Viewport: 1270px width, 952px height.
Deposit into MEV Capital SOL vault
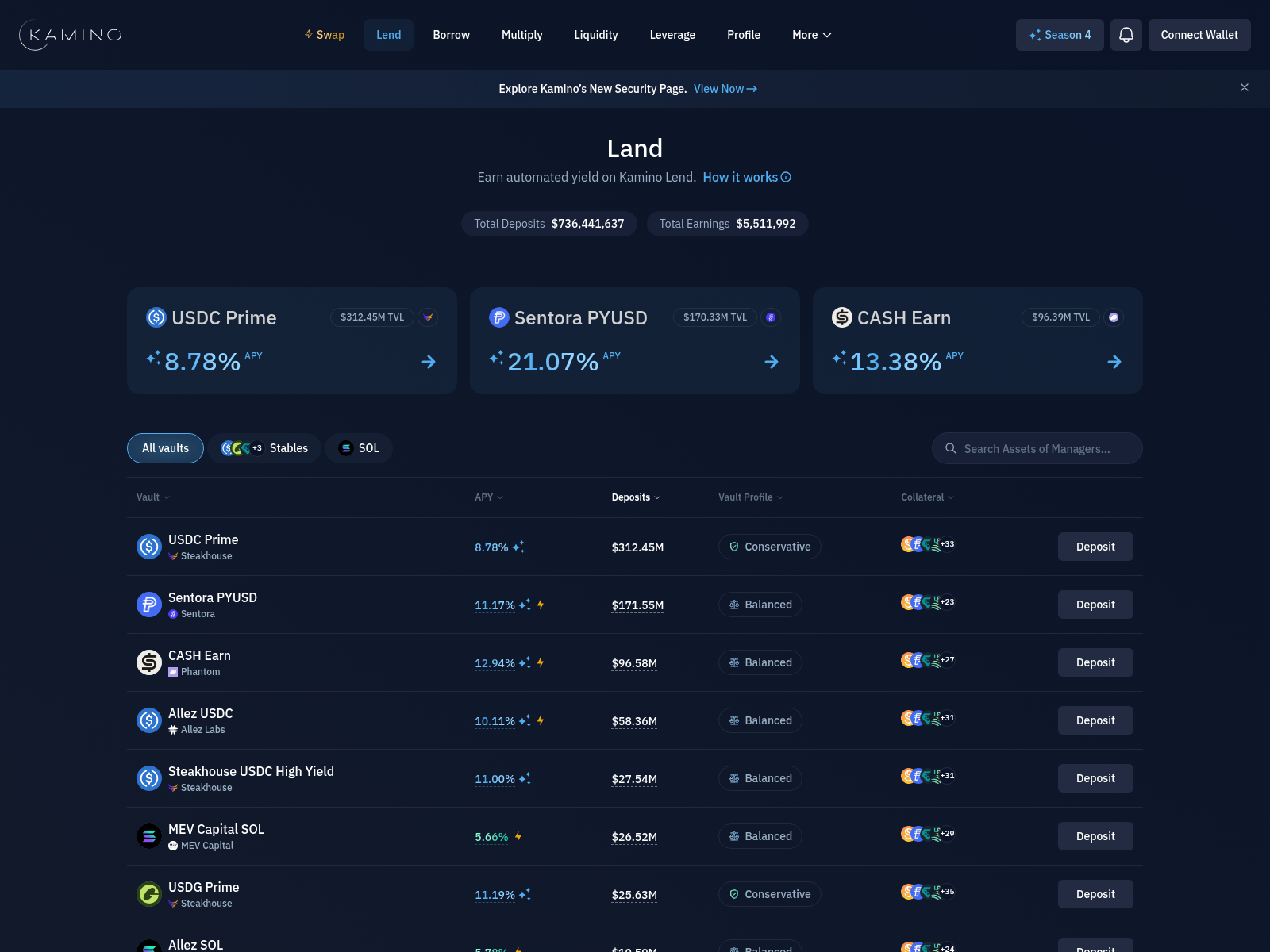(1095, 836)
